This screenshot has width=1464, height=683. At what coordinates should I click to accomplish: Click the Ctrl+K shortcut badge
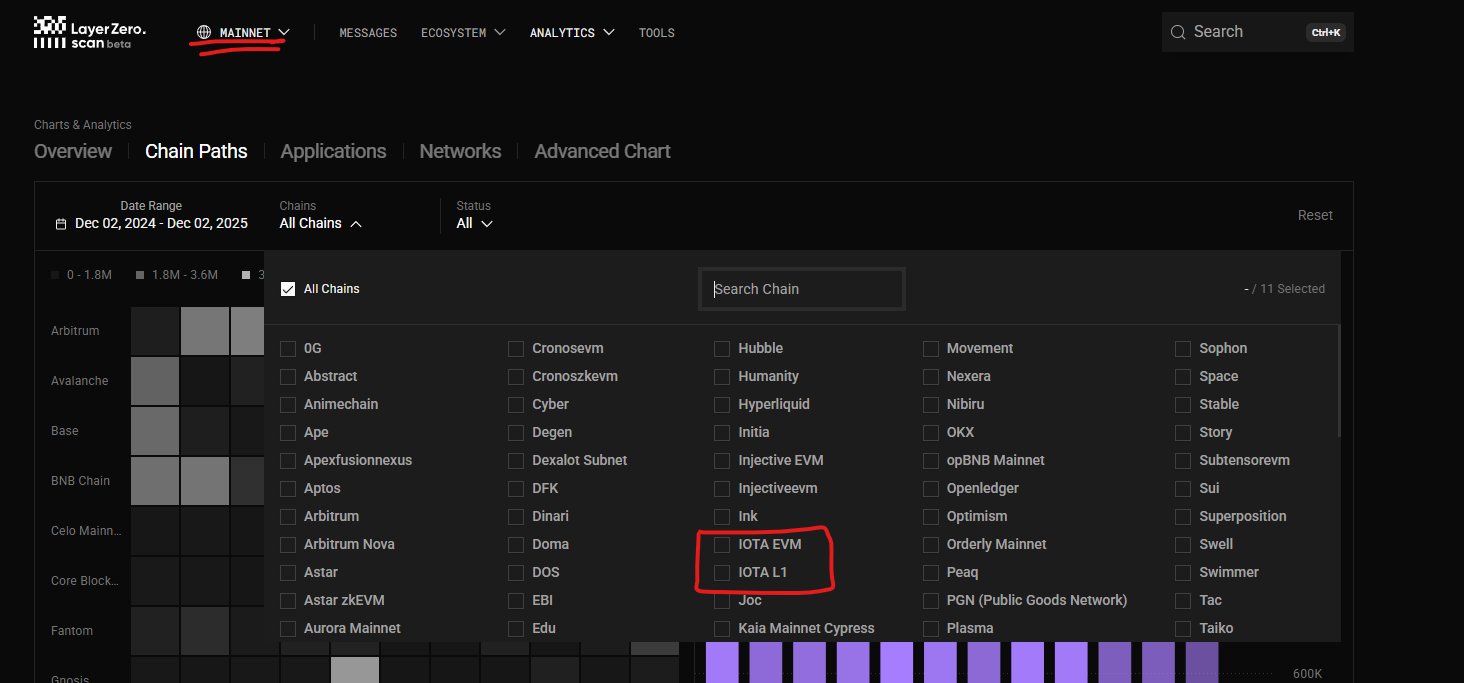1326,33
